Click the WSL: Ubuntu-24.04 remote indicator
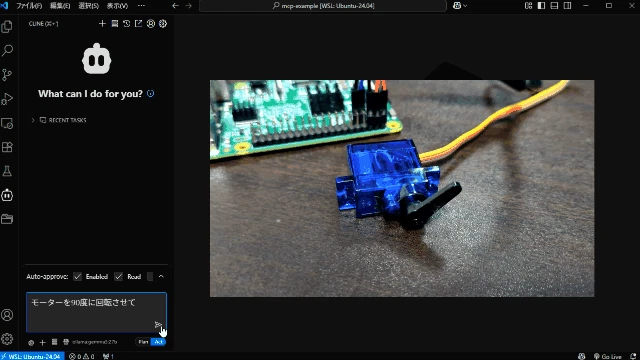640x360 pixels. tap(32, 356)
